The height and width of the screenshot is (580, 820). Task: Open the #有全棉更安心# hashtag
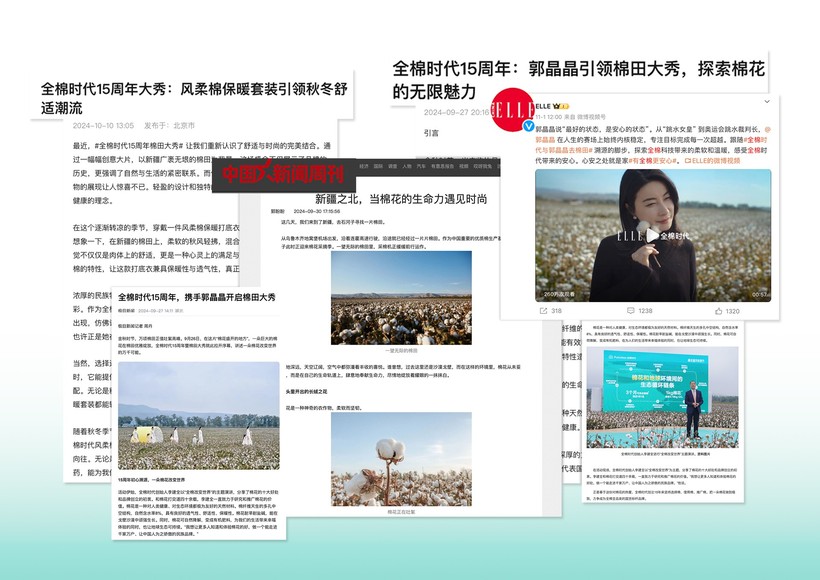pyautogui.click(x=653, y=161)
